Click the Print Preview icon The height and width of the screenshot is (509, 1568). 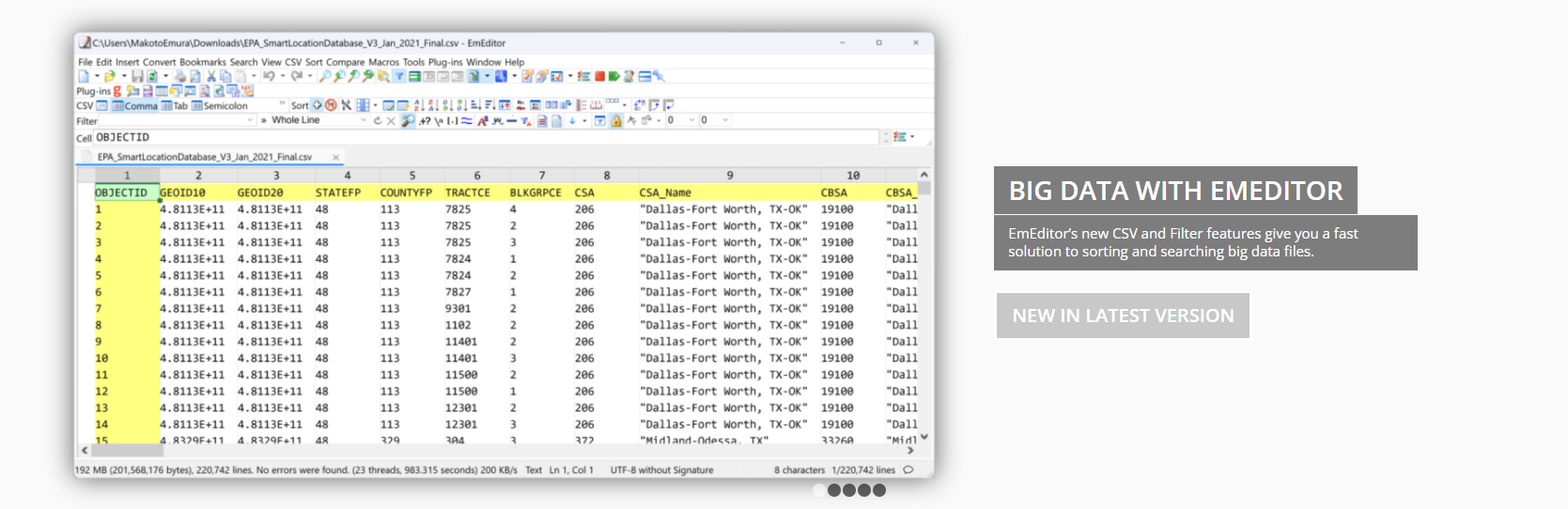195,76
